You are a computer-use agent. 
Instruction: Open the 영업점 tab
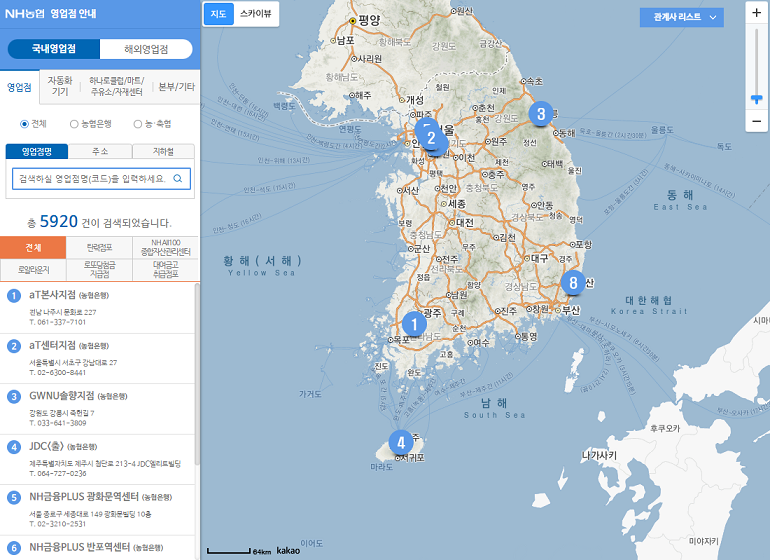[x=19, y=87]
